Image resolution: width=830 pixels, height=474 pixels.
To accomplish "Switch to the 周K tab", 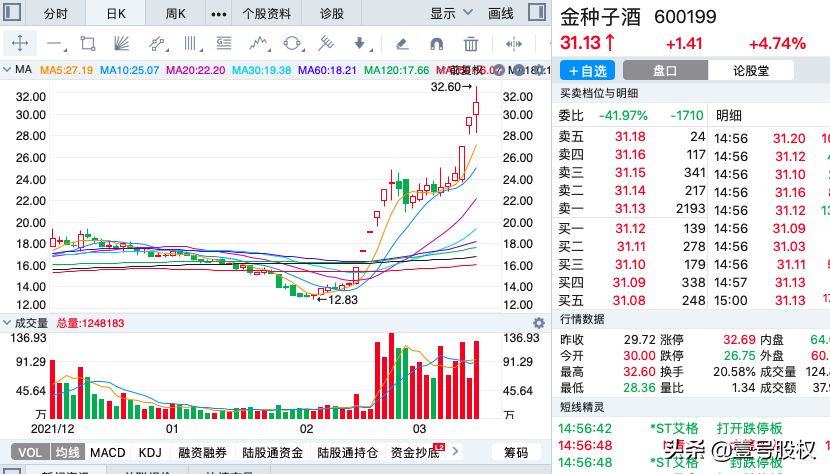I will (x=175, y=14).
